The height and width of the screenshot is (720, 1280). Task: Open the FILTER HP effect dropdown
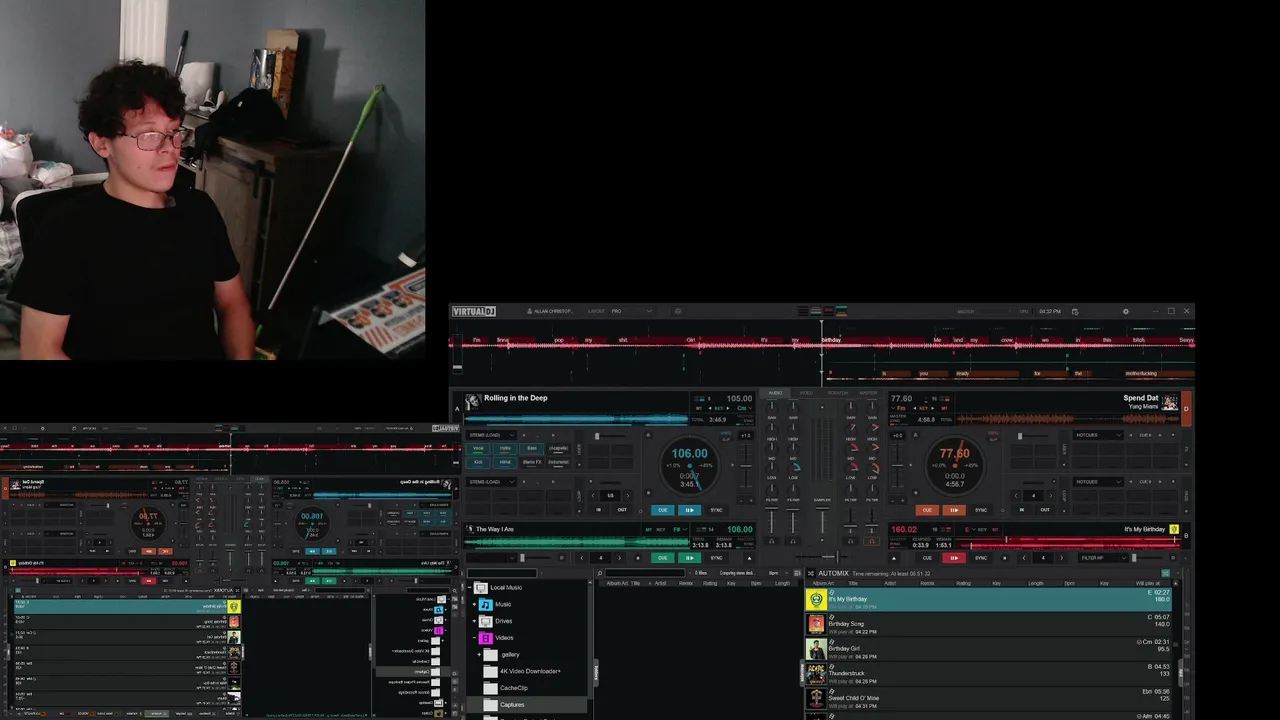pos(1103,558)
